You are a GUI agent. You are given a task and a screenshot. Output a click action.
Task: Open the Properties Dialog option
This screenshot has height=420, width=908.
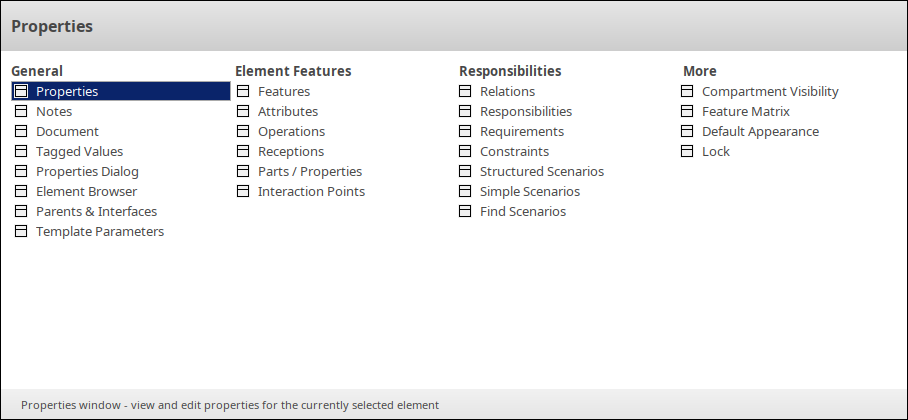[87, 171]
